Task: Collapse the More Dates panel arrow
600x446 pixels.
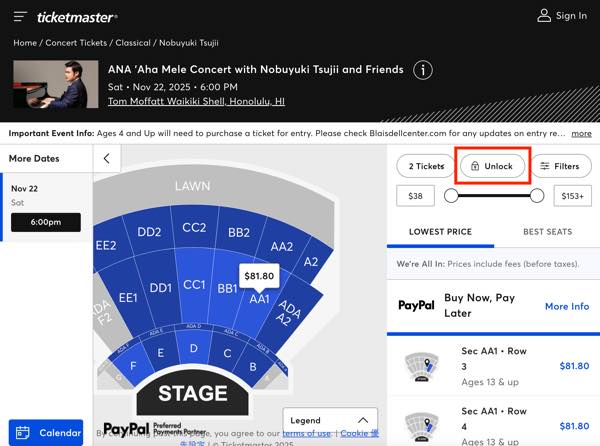Action: (x=107, y=159)
